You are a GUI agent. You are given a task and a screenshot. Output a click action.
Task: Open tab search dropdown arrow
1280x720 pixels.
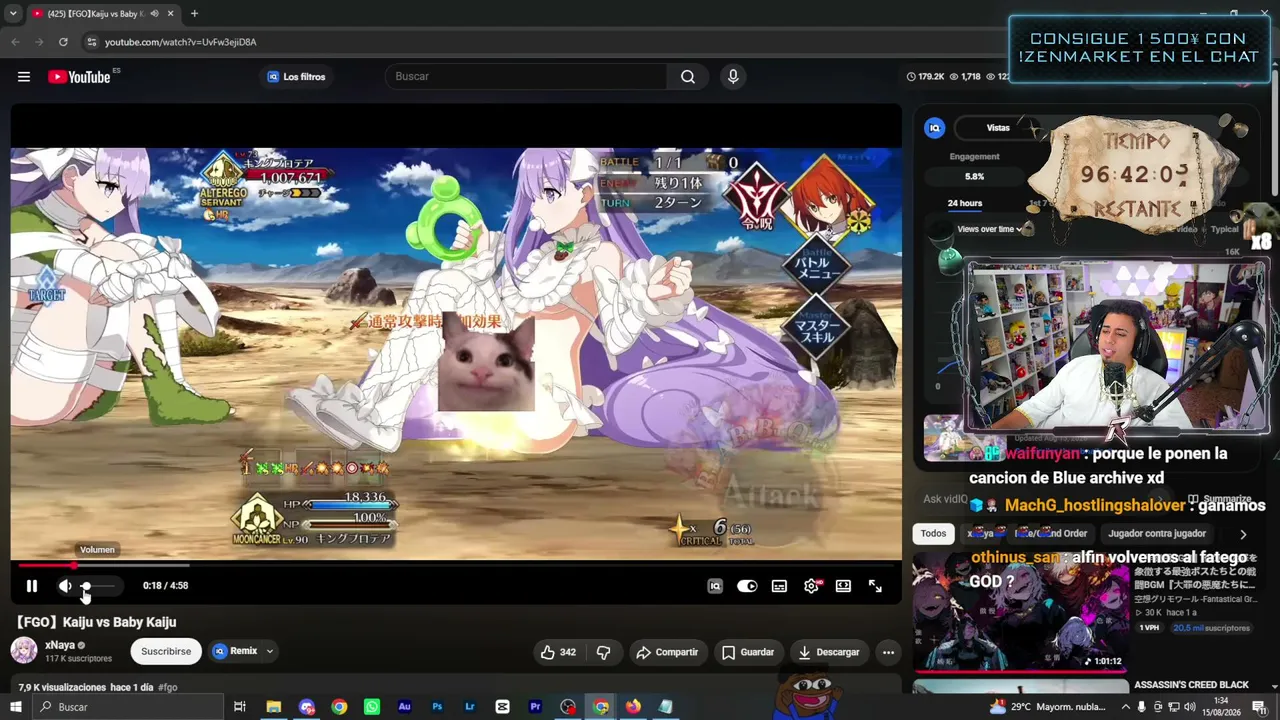[x=13, y=14]
